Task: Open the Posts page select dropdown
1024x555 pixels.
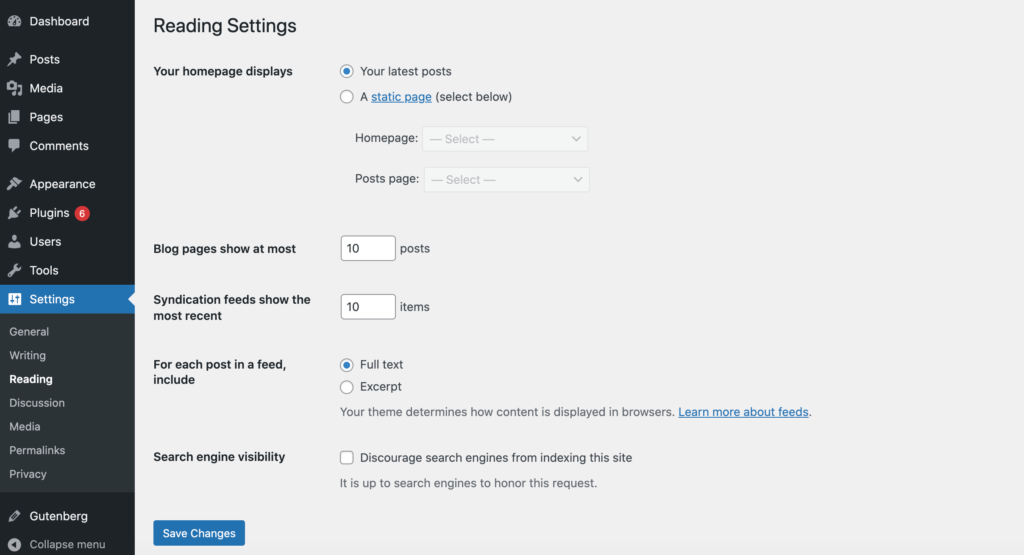Action: pyautogui.click(x=507, y=180)
